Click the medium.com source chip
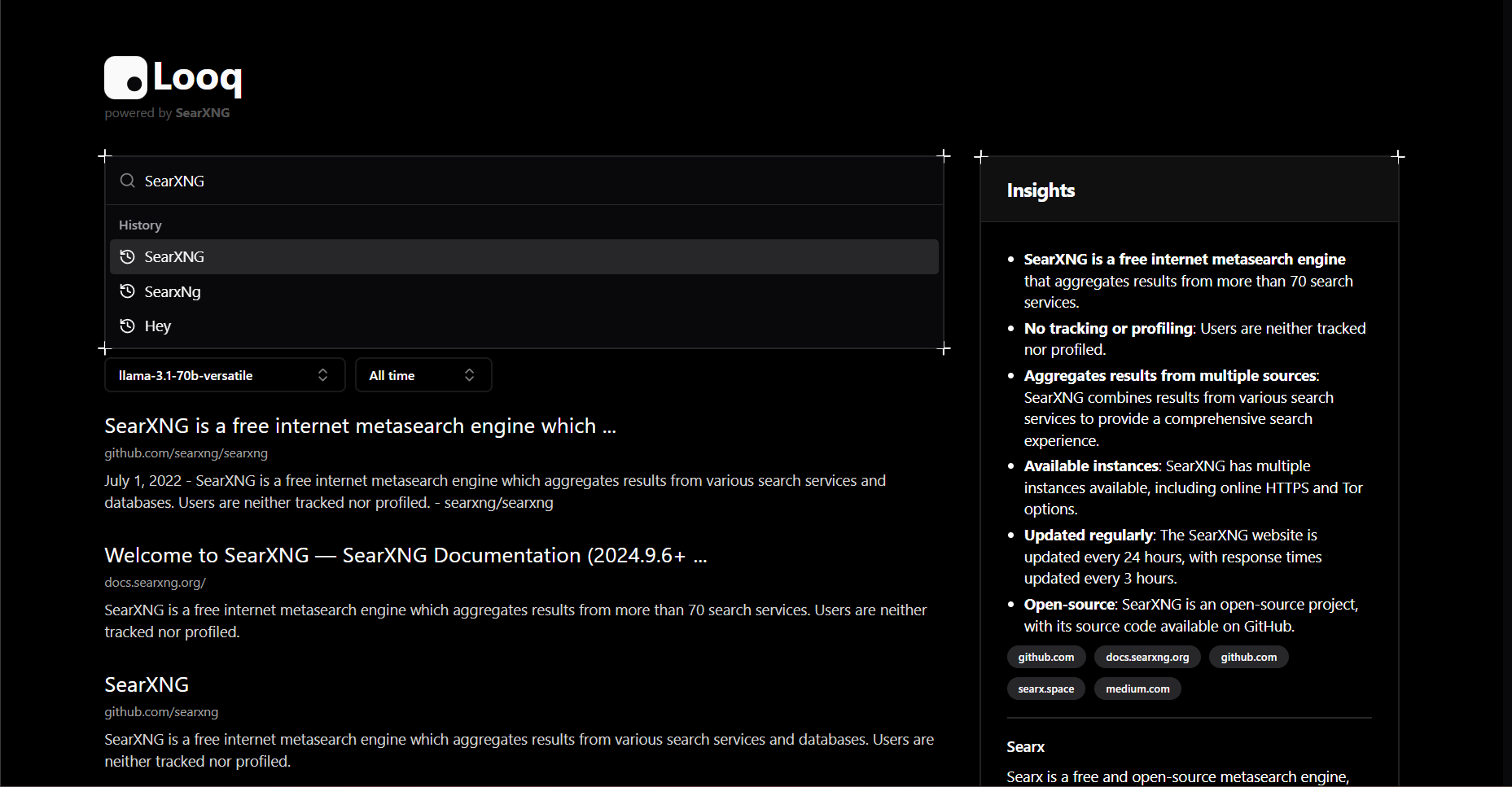Screen dimensions: 1512x787 click(x=1137, y=689)
